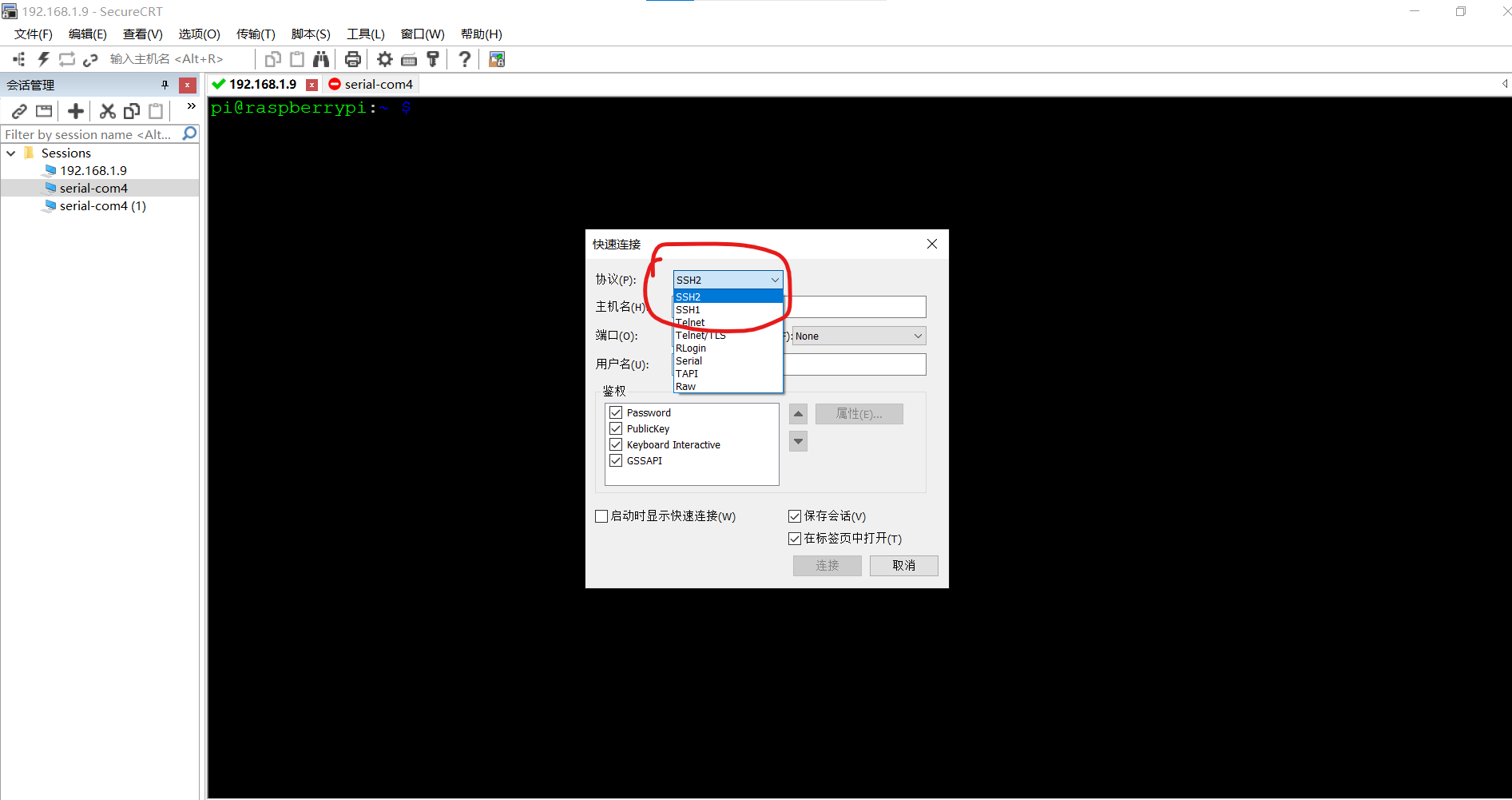Close the Quick Connect dialog
Screen dimensions: 1512x800
coord(932,244)
